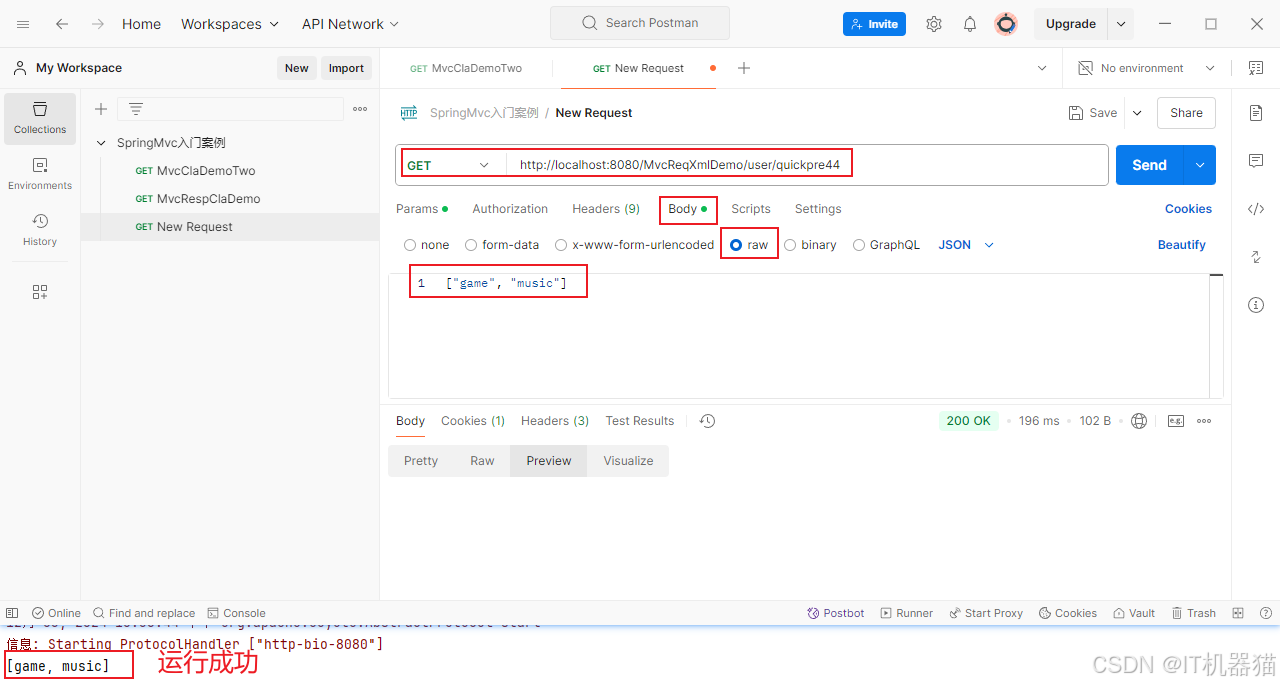
Task: Click the Search Postman field
Action: (x=640, y=23)
